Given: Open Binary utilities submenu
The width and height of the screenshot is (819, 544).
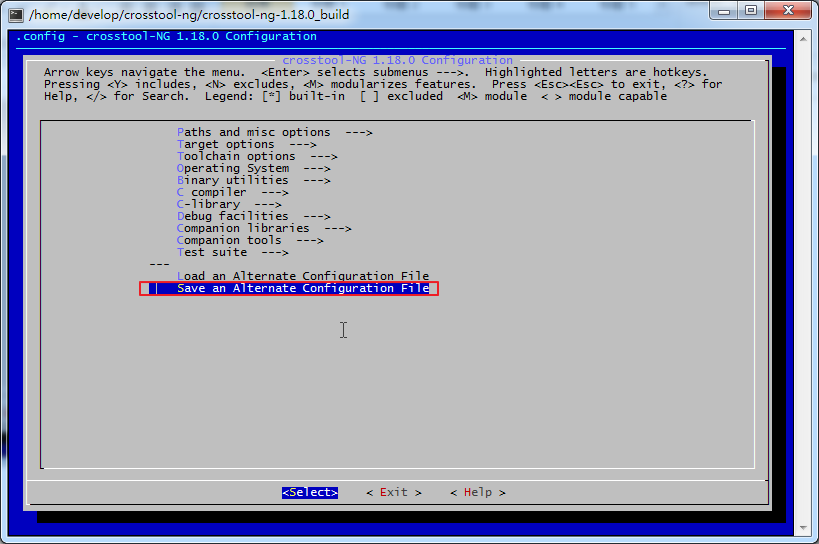Looking at the screenshot, I should pyautogui.click(x=253, y=180).
